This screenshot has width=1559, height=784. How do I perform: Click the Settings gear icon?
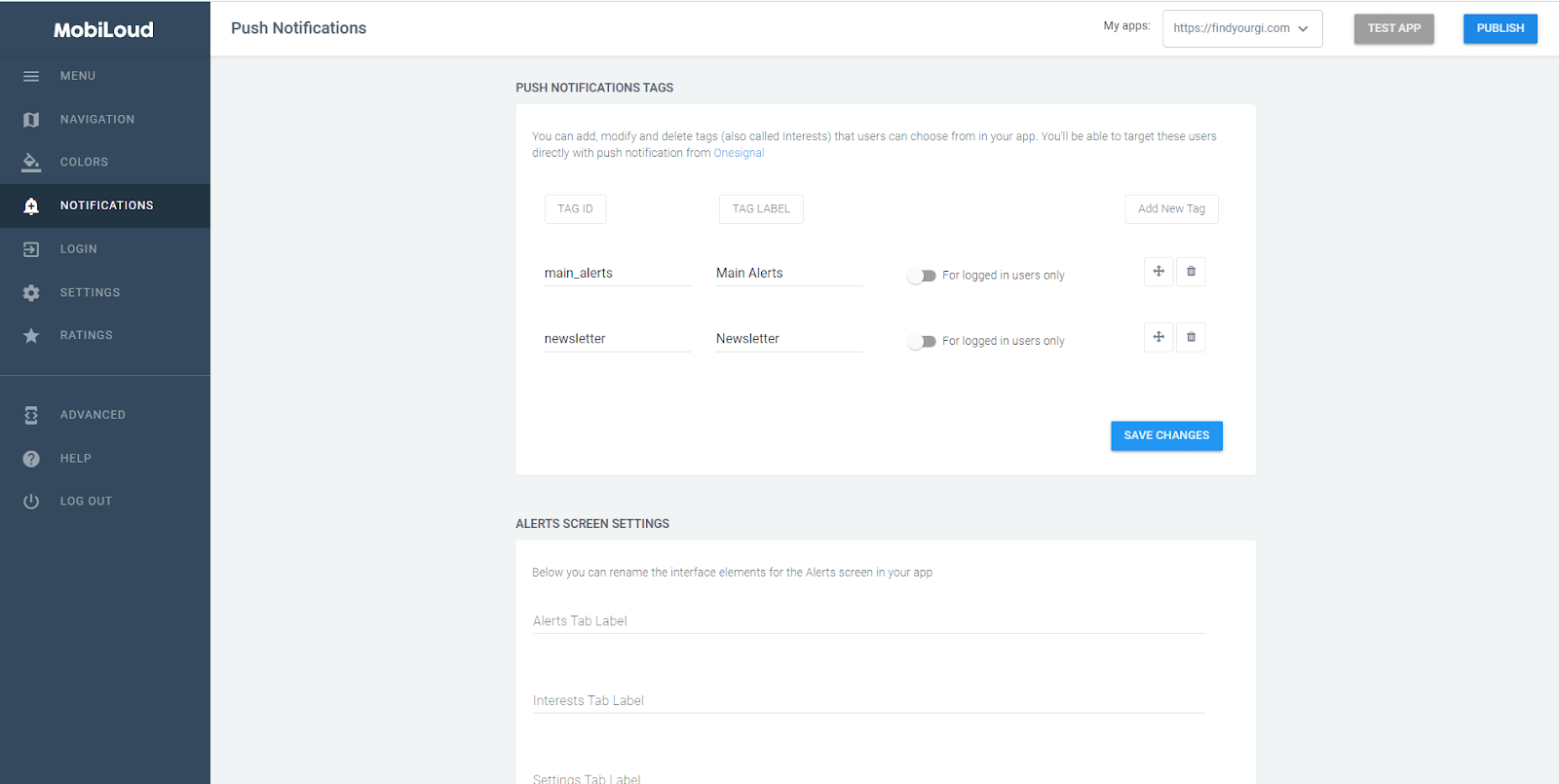point(31,292)
